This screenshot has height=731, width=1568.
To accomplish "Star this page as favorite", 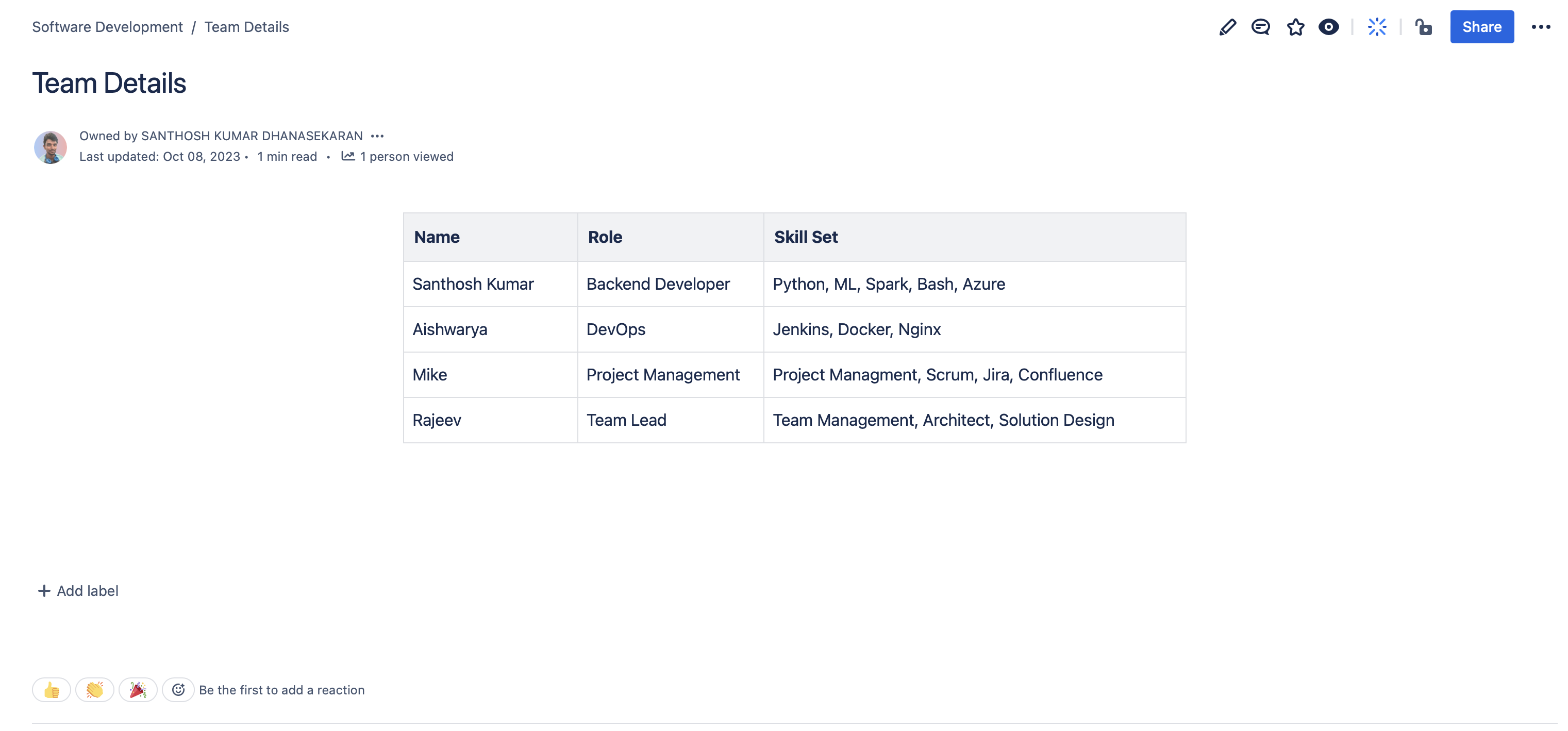I will pyautogui.click(x=1295, y=27).
